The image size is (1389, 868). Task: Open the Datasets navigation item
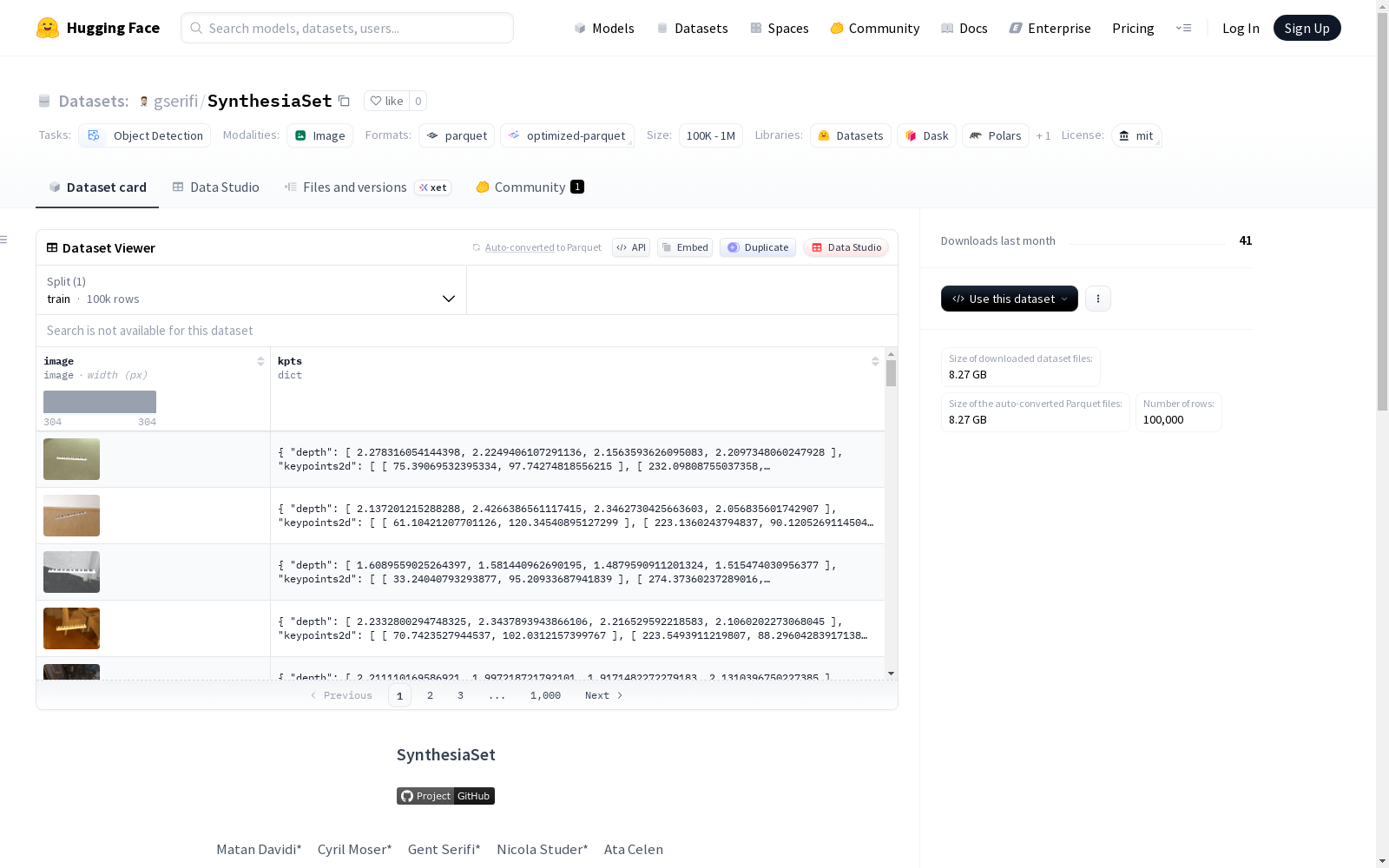pos(692,28)
